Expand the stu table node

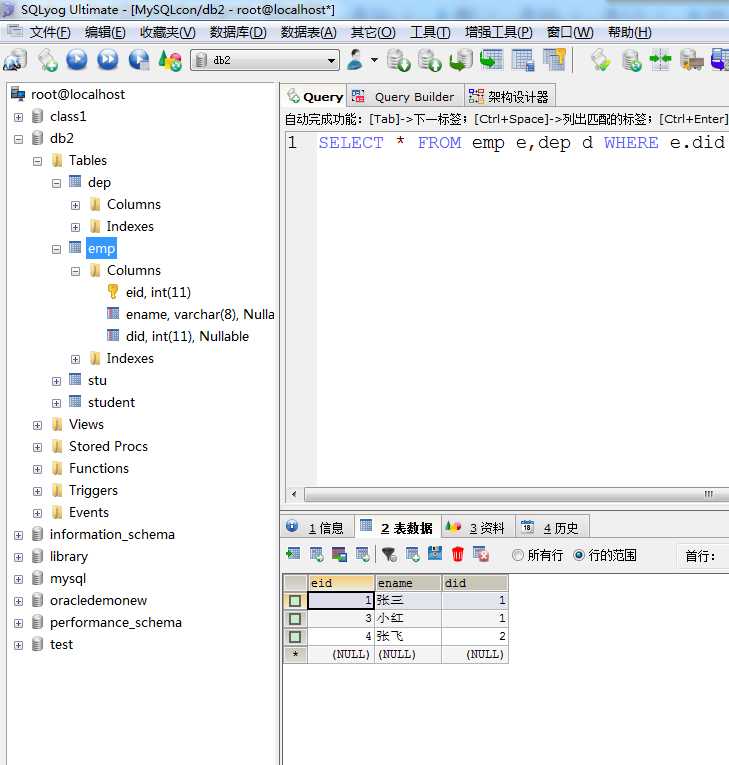[57, 382]
